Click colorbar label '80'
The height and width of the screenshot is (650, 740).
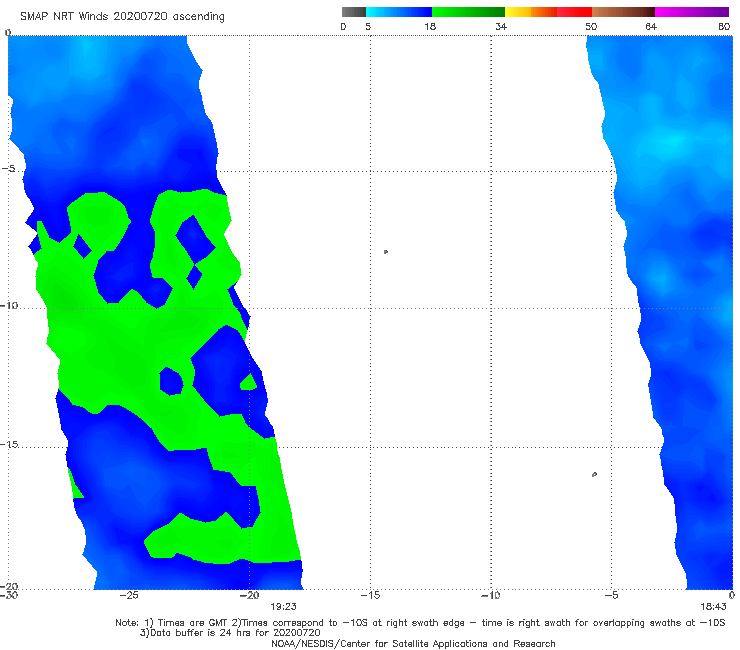coord(724,26)
